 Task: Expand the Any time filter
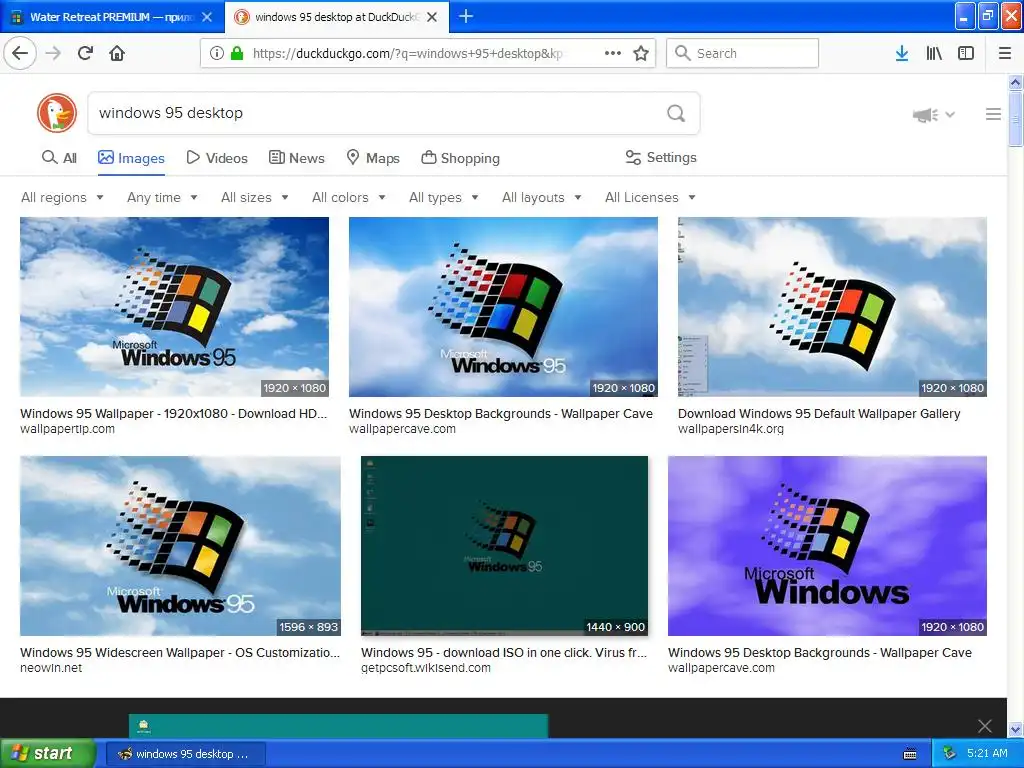coord(162,197)
